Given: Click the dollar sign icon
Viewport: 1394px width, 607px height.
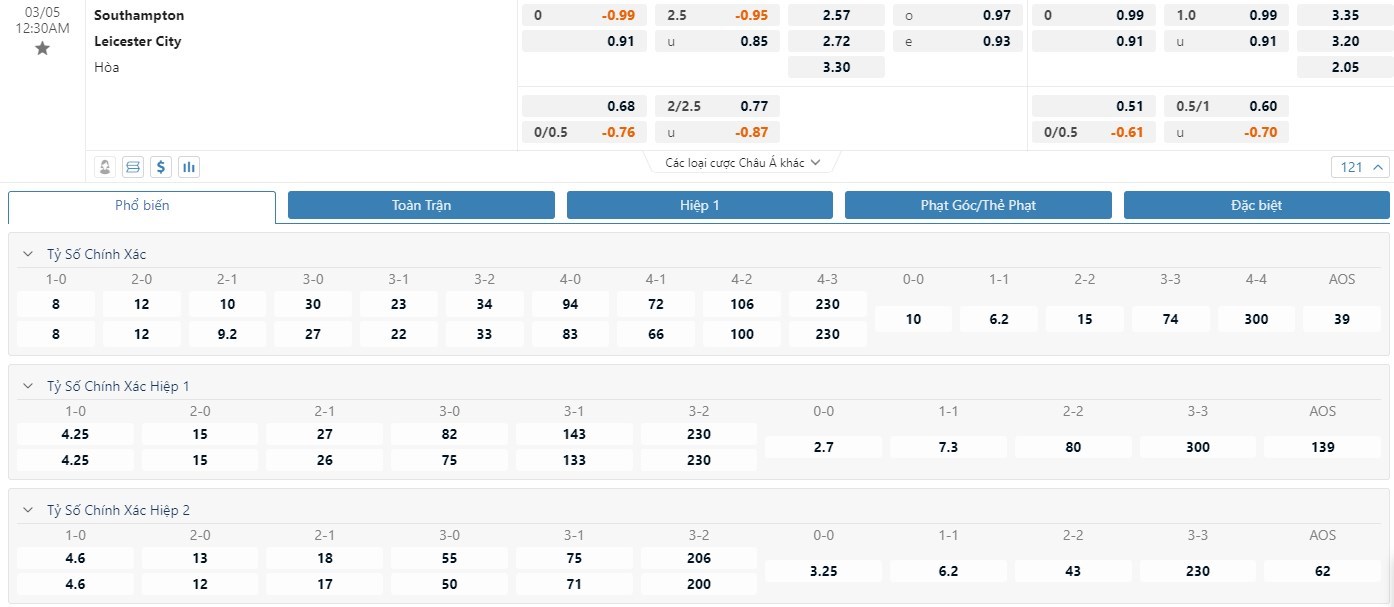Looking at the screenshot, I should coord(161,167).
